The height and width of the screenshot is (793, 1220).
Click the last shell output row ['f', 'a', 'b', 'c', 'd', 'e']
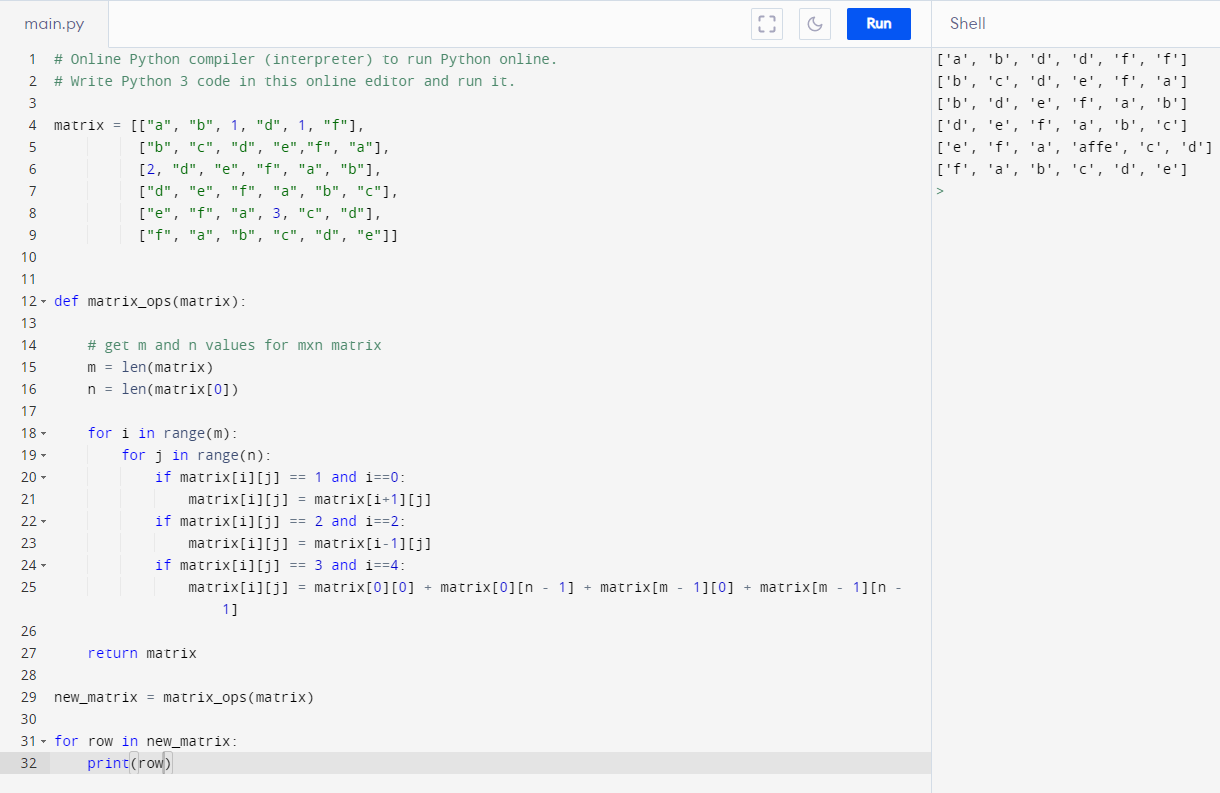(1061, 169)
